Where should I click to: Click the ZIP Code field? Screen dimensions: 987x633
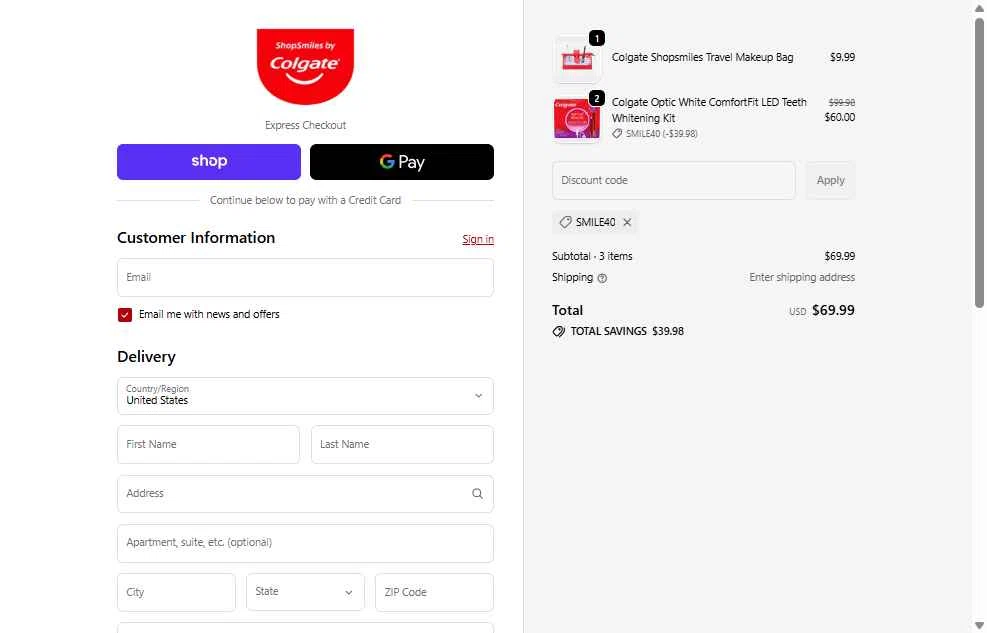tap(434, 592)
